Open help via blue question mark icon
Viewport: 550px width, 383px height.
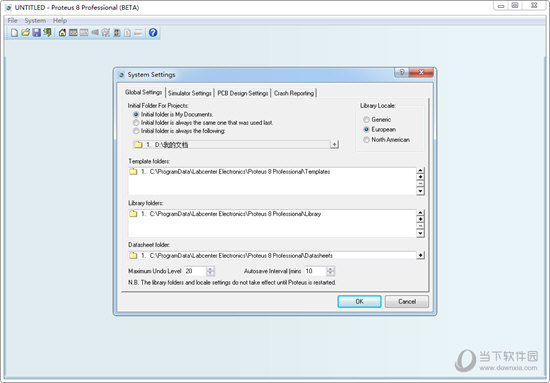153,33
